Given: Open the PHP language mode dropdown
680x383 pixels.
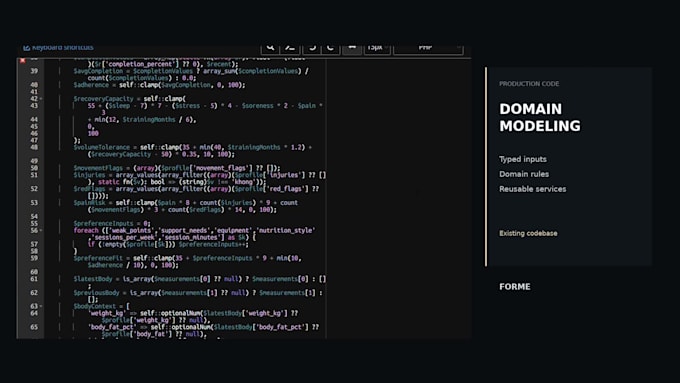Looking at the screenshot, I should point(428,47).
